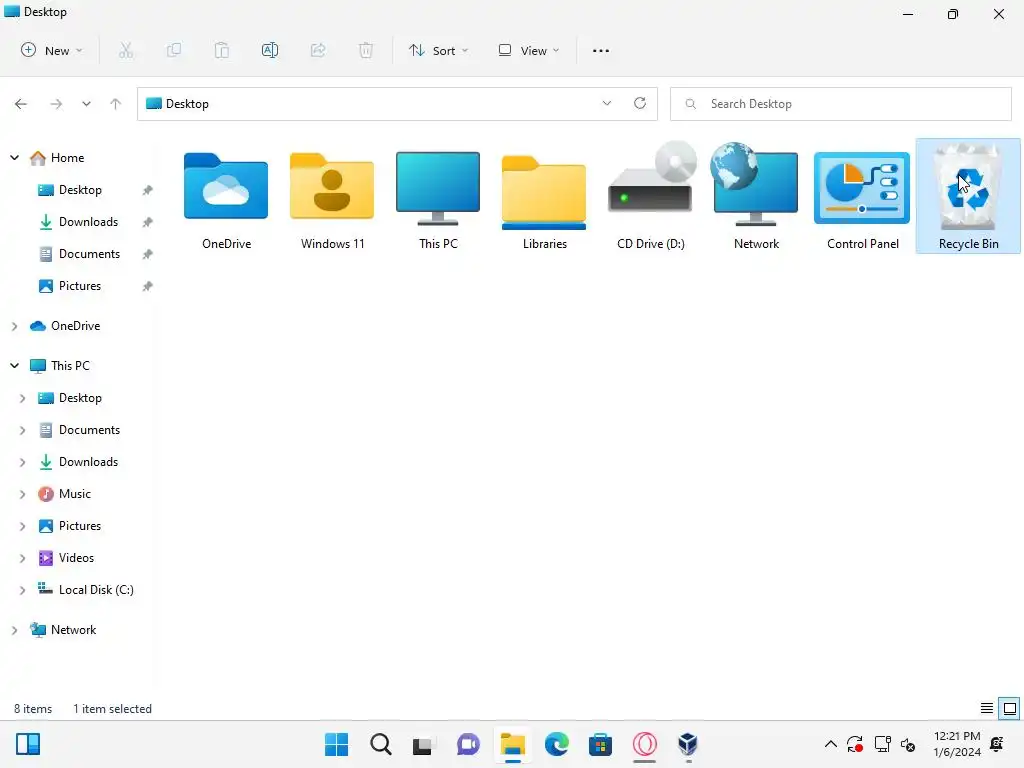
Task: Expand Downloads under This PC
Action: (x=22, y=462)
